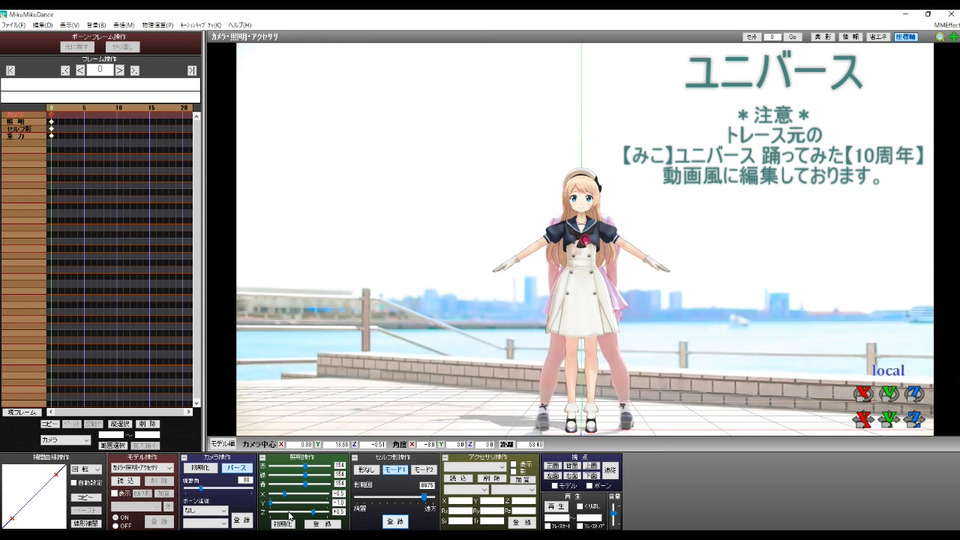
Task: Toggle パース perspective button
Action: click(x=236, y=468)
